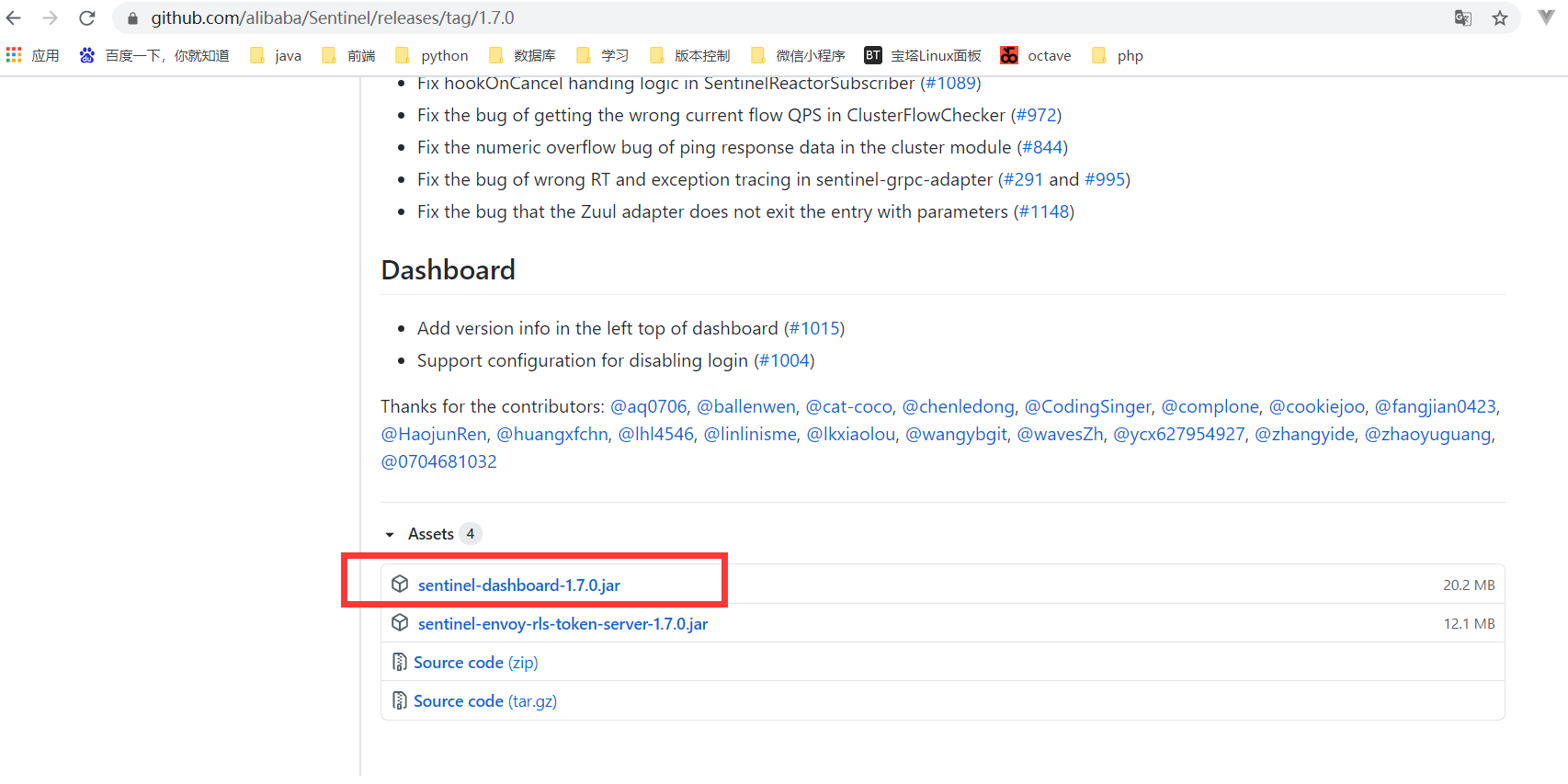Download Source code (tar.gz)

coord(485,701)
